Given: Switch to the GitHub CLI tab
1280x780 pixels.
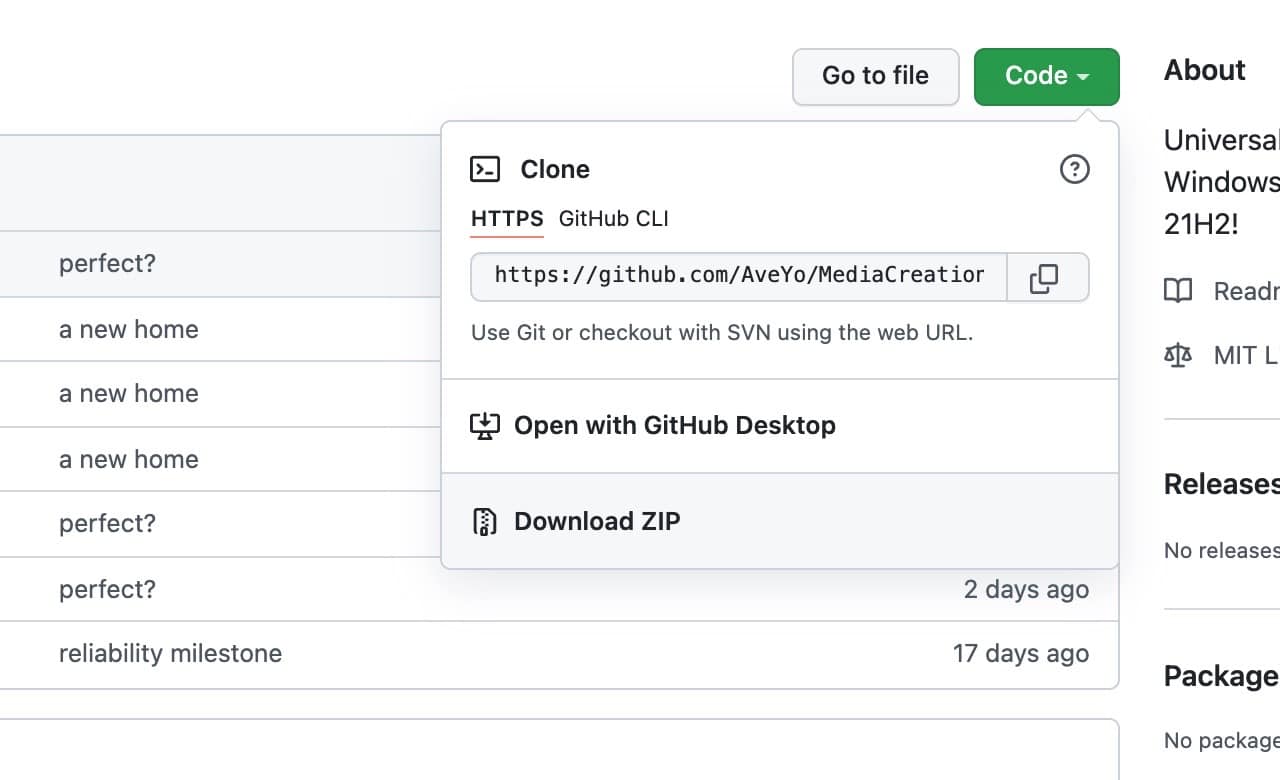Looking at the screenshot, I should [613, 219].
